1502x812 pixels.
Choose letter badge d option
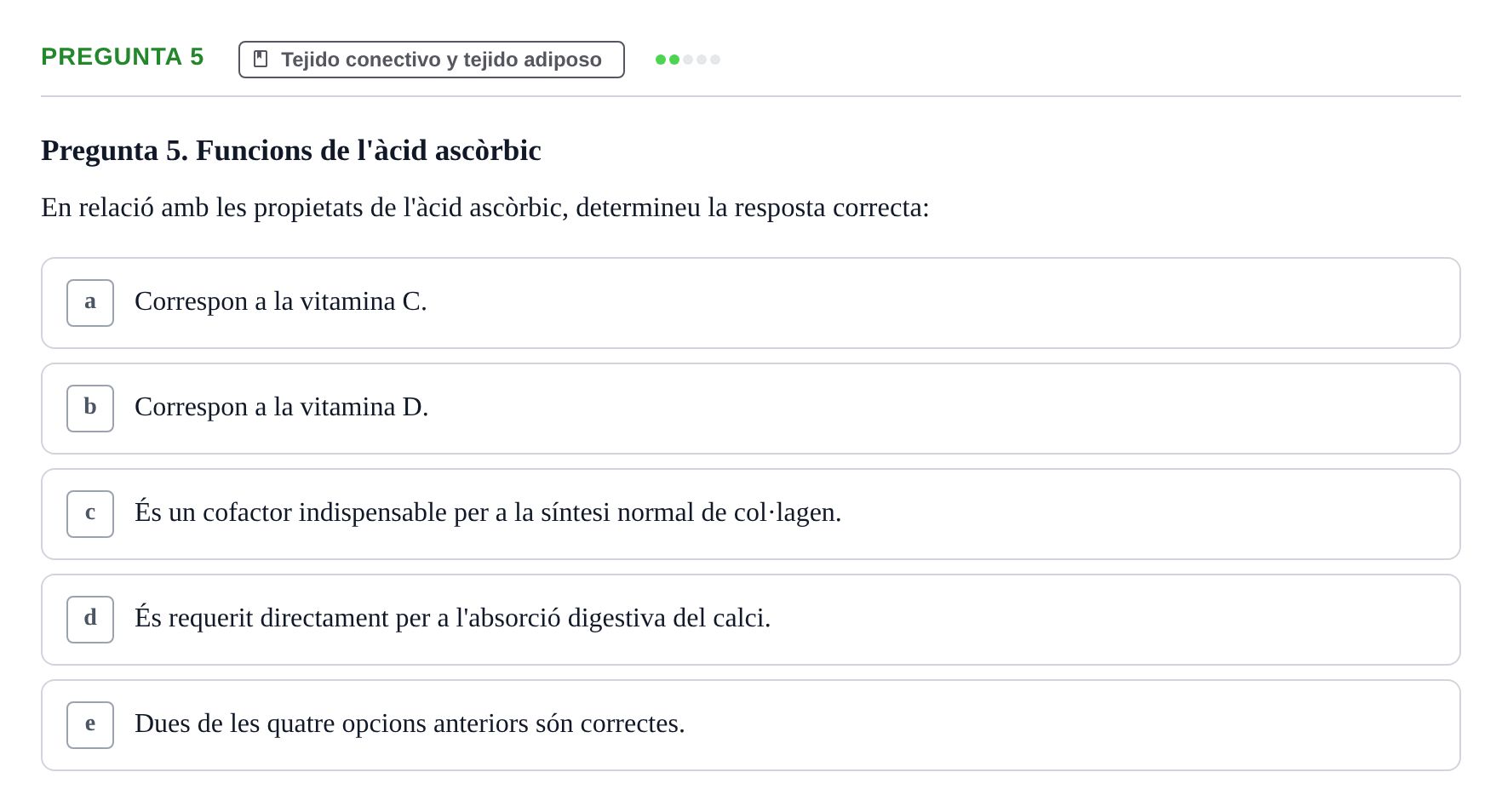pos(90,620)
